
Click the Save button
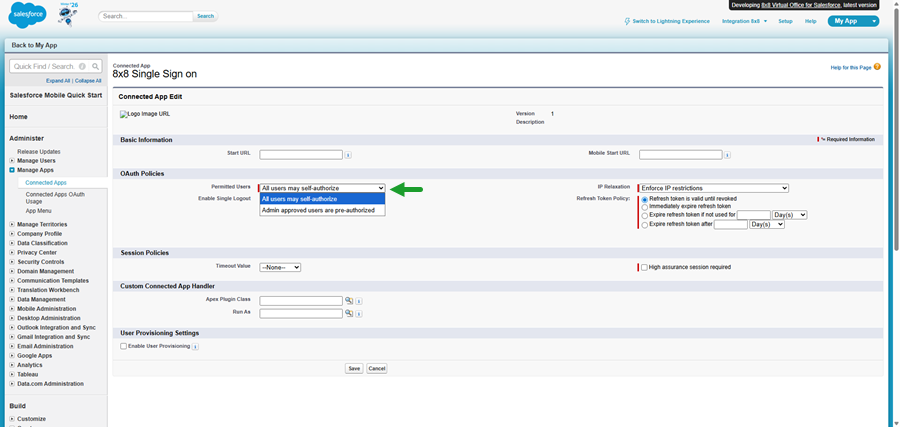354,368
